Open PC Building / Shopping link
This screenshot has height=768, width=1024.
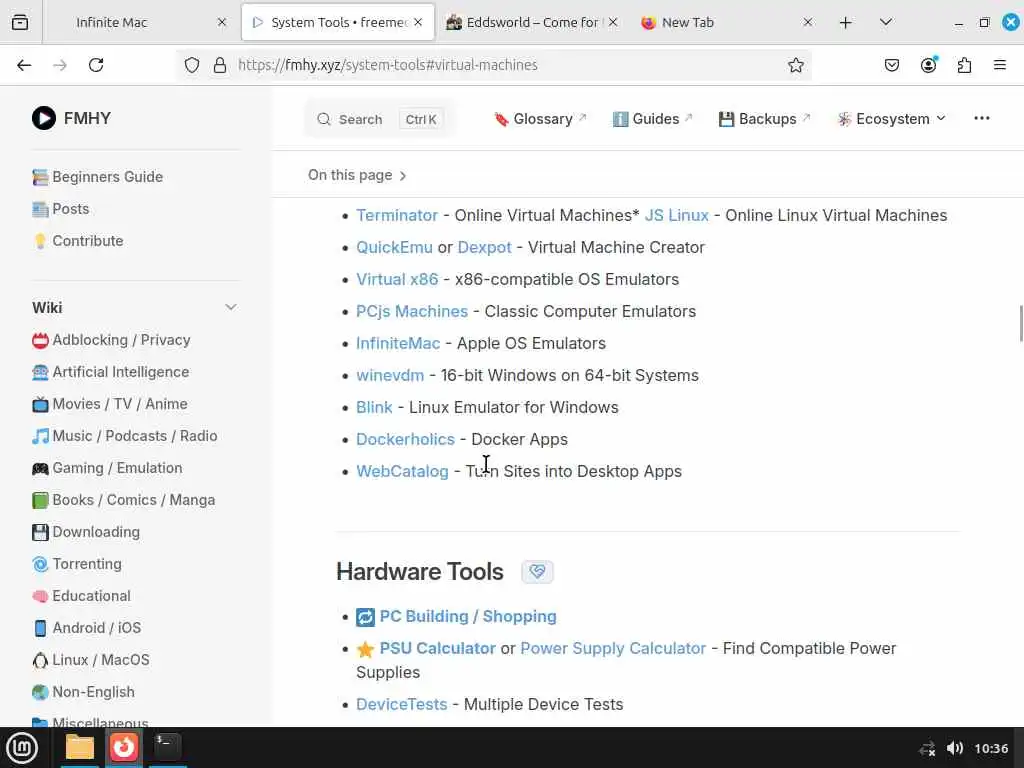pyautogui.click(x=468, y=616)
